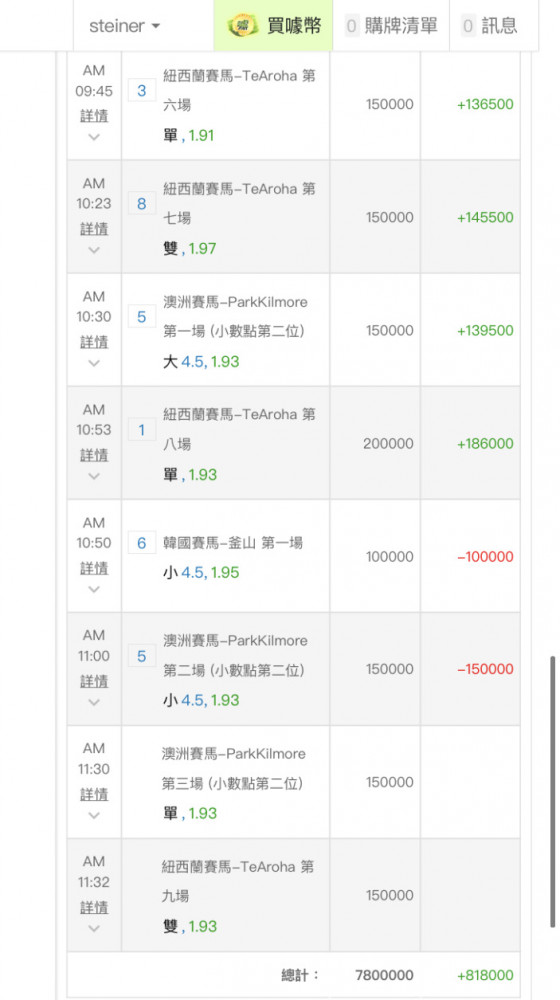Click the numbered badge 1 on the 10:53 row
Image resolution: width=560 pixels, height=1000 pixels.
point(142,430)
